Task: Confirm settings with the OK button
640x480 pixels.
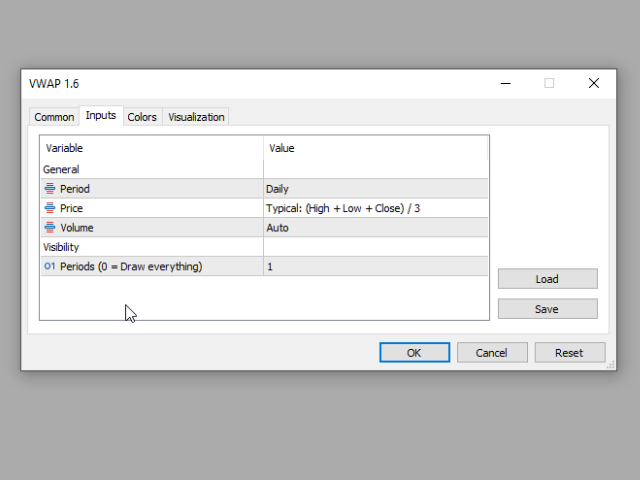Action: tap(414, 352)
